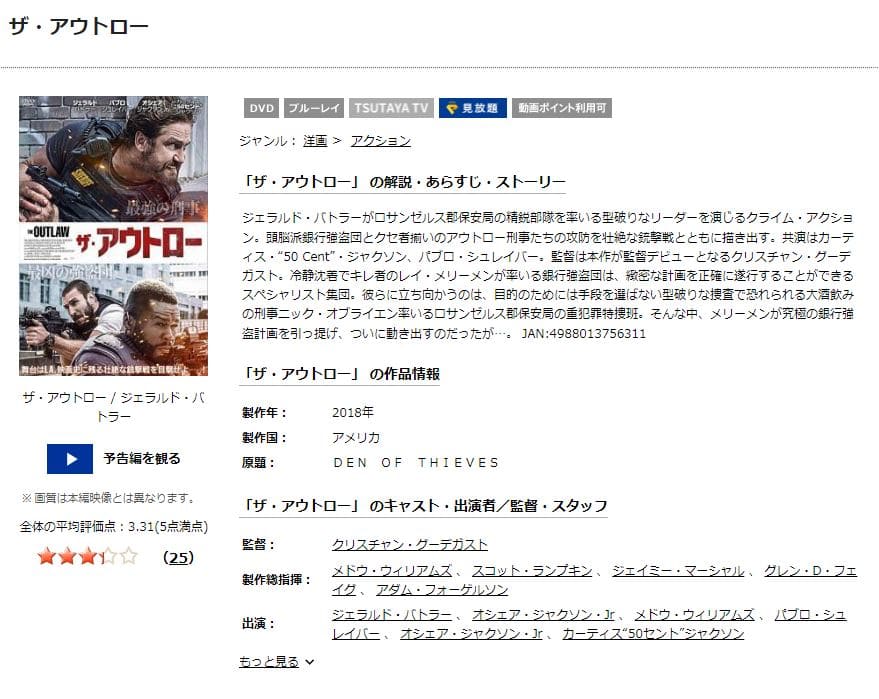Open カーティス"50セント"ジャクソン cast link

tap(653, 633)
